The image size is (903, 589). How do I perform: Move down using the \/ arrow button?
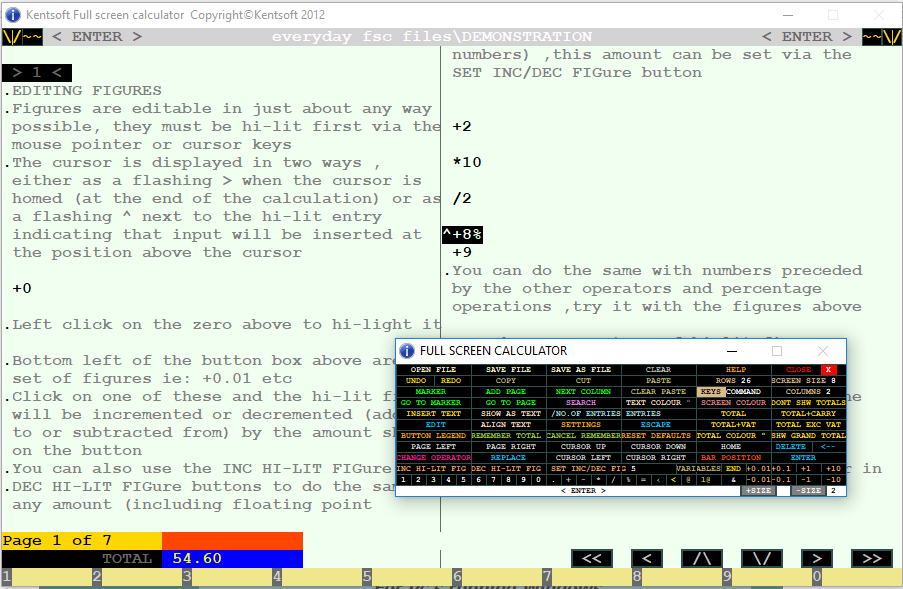point(762,558)
